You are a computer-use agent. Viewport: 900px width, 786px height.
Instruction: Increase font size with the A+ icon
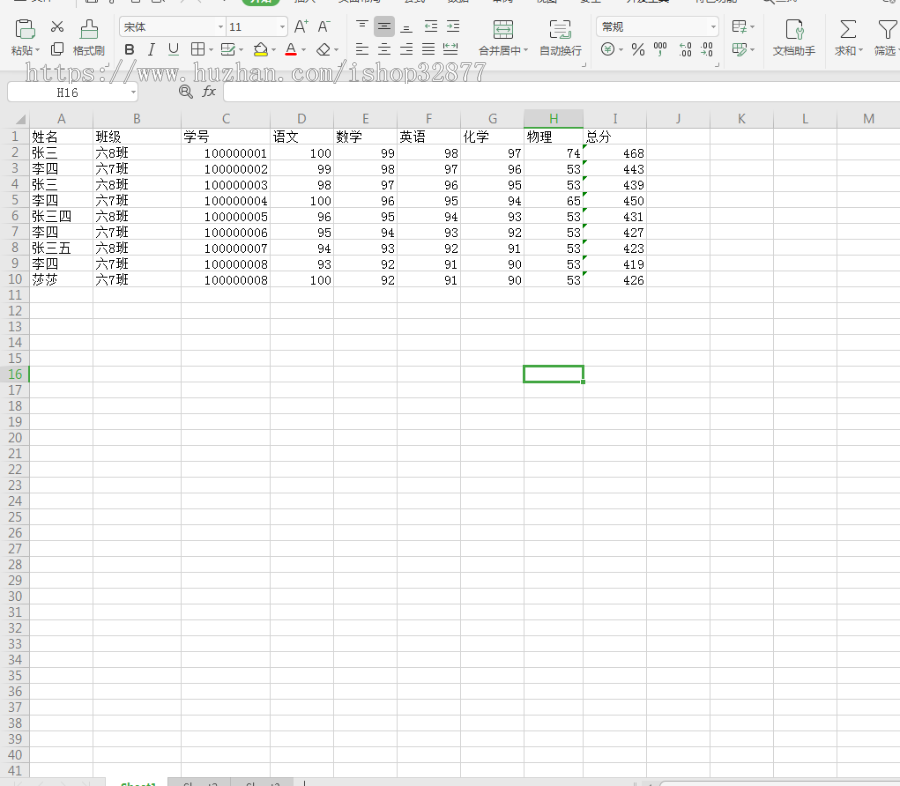pos(301,26)
